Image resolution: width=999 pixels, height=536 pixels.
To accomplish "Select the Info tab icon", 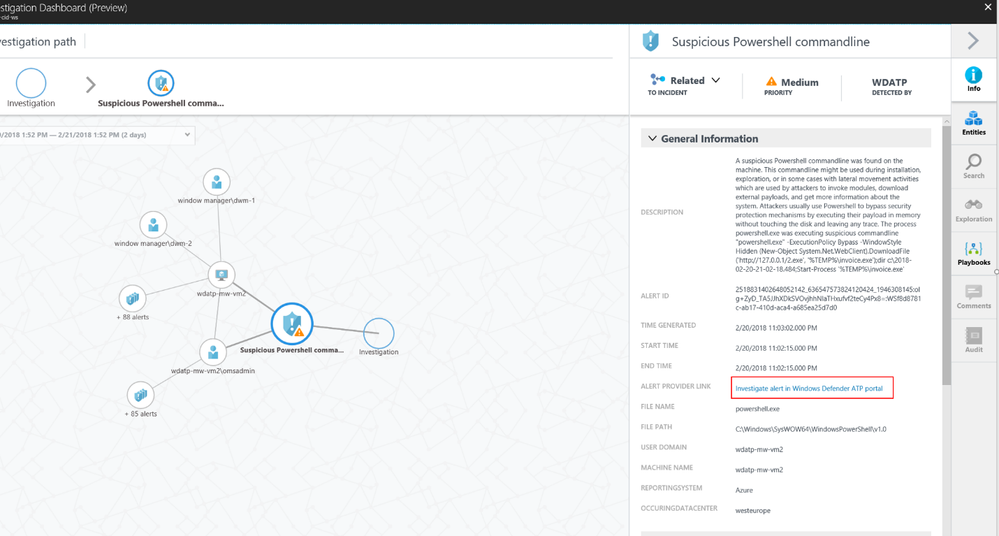I will 973,79.
